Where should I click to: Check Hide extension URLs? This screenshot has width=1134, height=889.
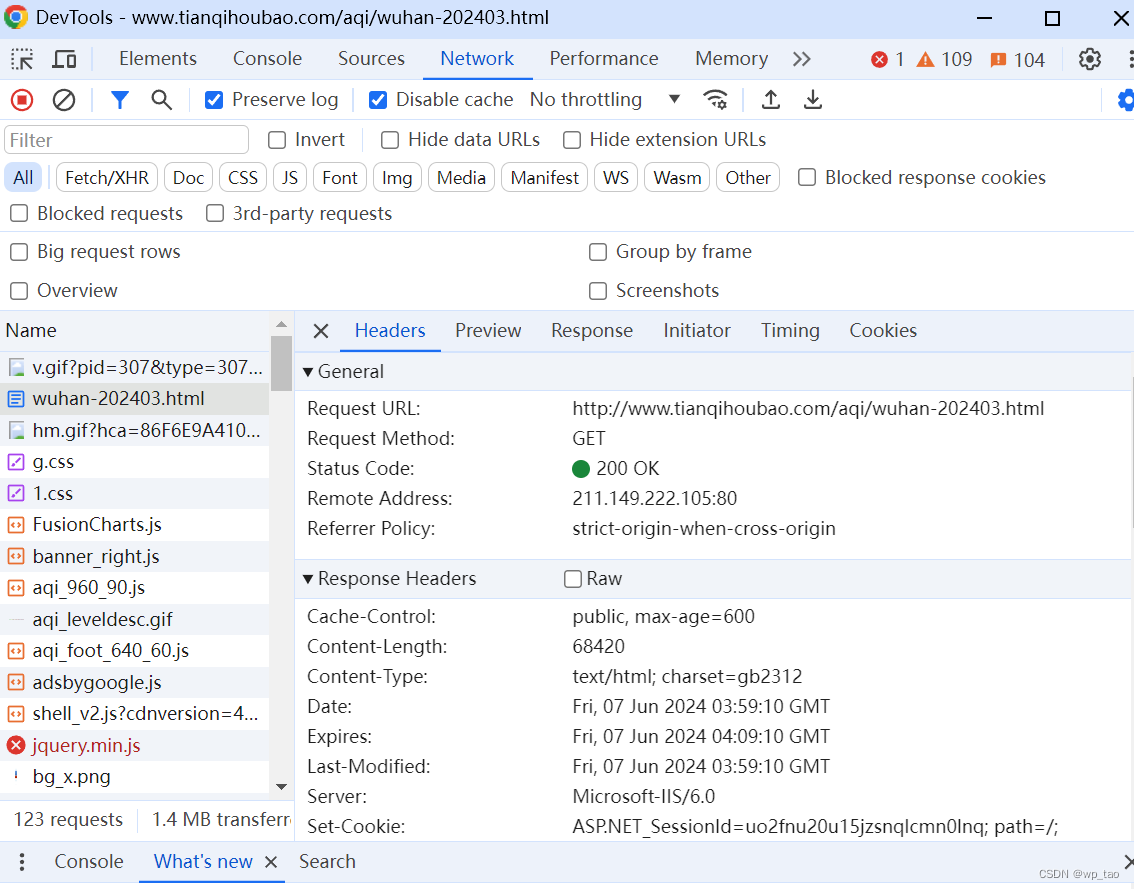(572, 140)
